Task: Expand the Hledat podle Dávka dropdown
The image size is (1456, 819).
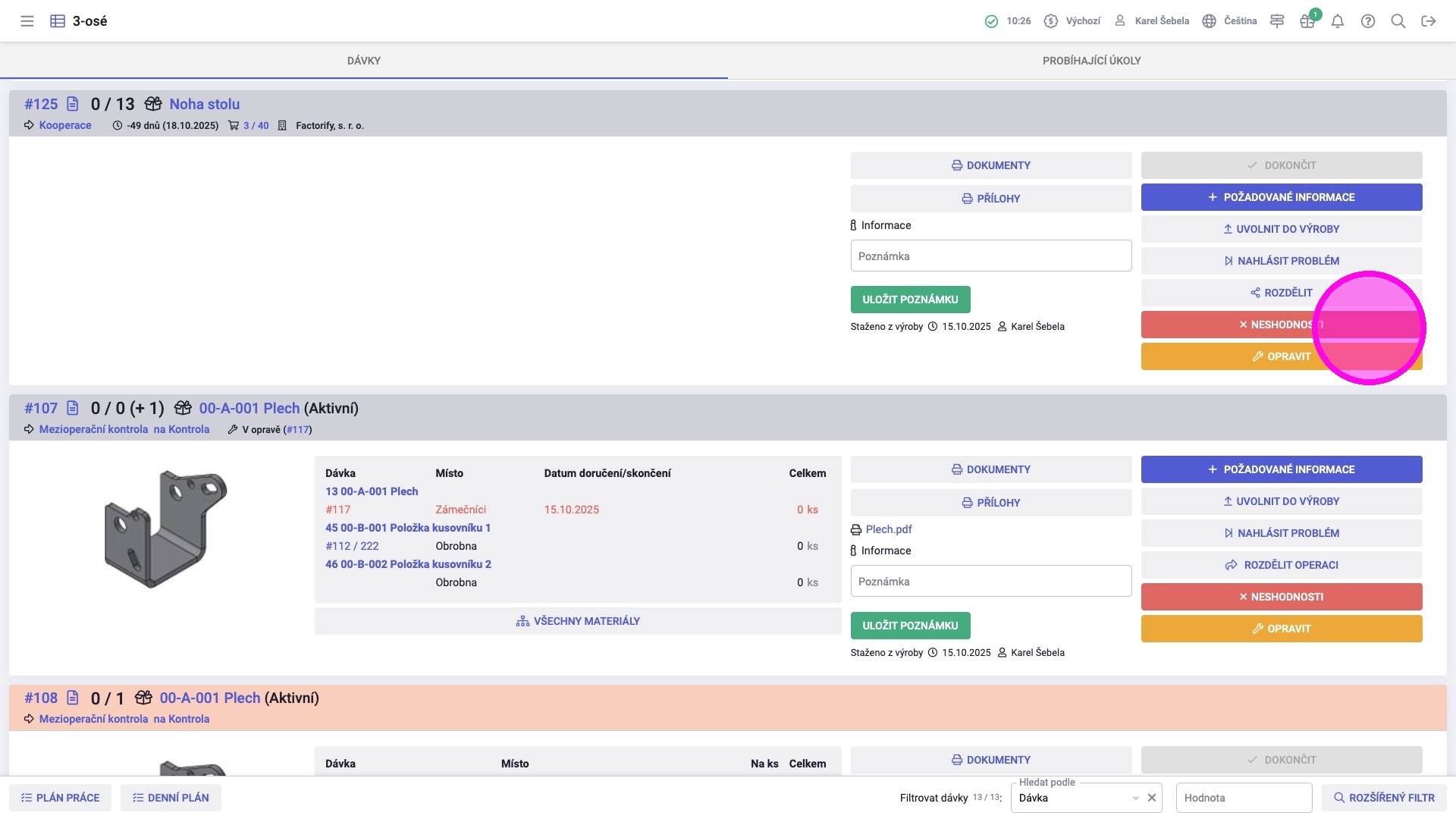Action: point(1135,798)
